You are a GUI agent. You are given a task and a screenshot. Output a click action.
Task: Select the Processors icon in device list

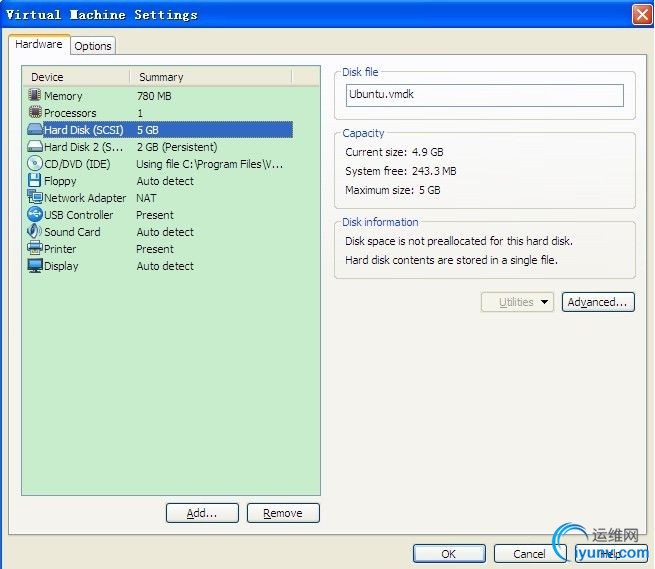(x=35, y=113)
